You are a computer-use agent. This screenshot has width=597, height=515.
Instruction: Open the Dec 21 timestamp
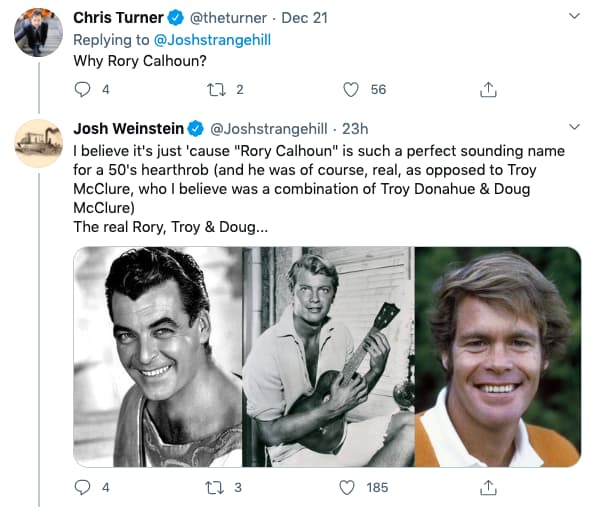(304, 18)
